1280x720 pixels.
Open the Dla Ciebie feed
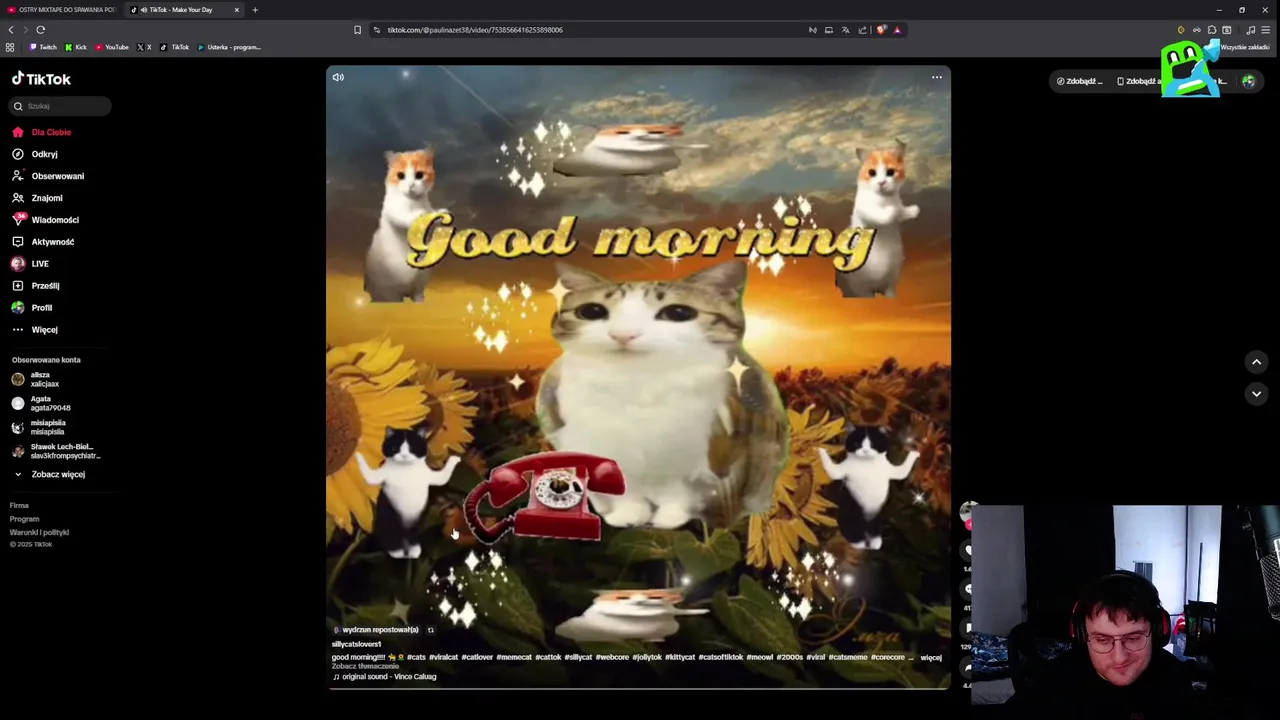[x=42, y=132]
